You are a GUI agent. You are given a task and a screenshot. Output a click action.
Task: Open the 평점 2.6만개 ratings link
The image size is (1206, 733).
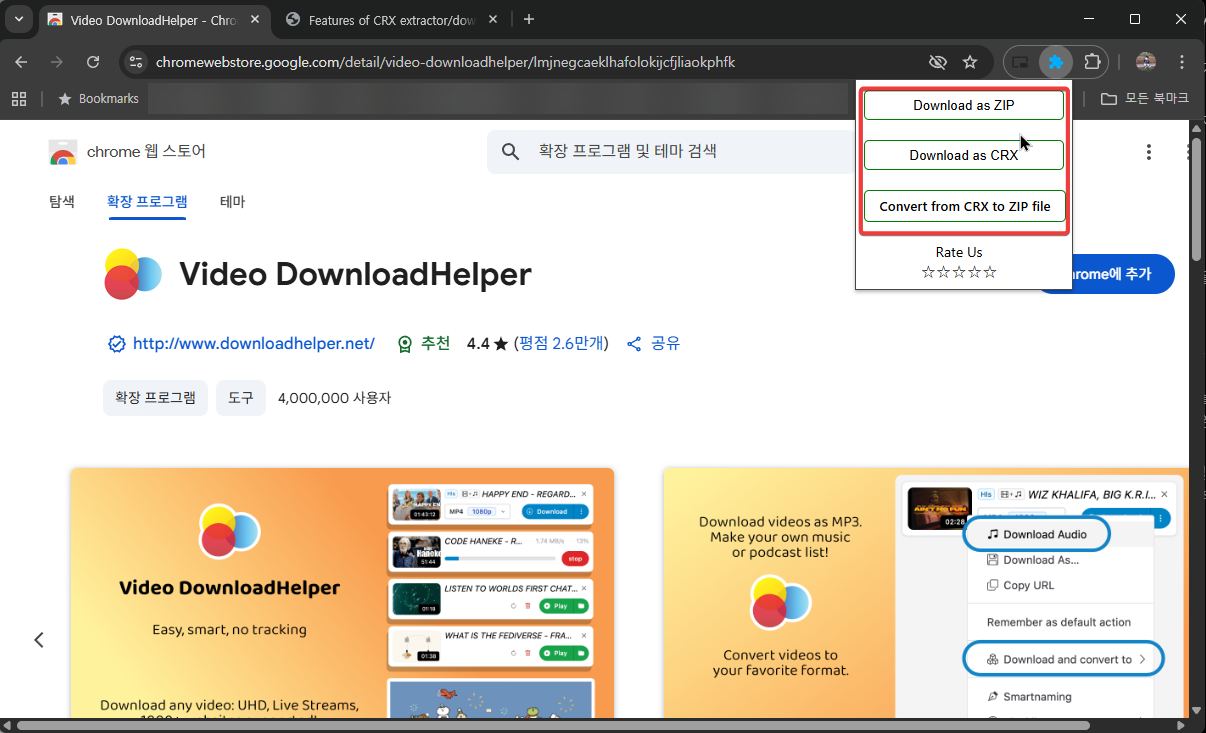pos(560,343)
